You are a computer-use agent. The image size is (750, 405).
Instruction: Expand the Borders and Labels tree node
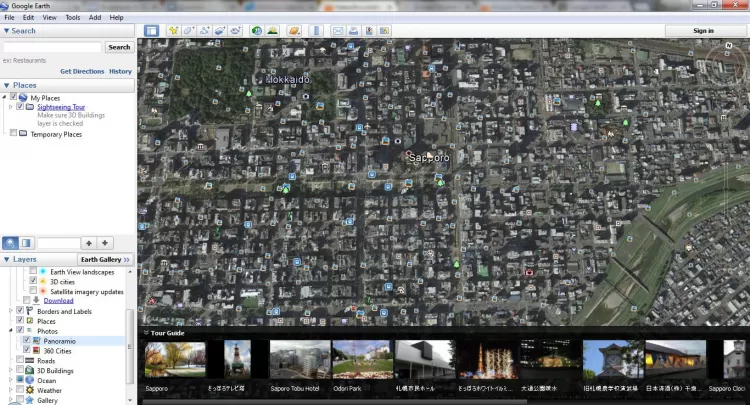point(11,311)
